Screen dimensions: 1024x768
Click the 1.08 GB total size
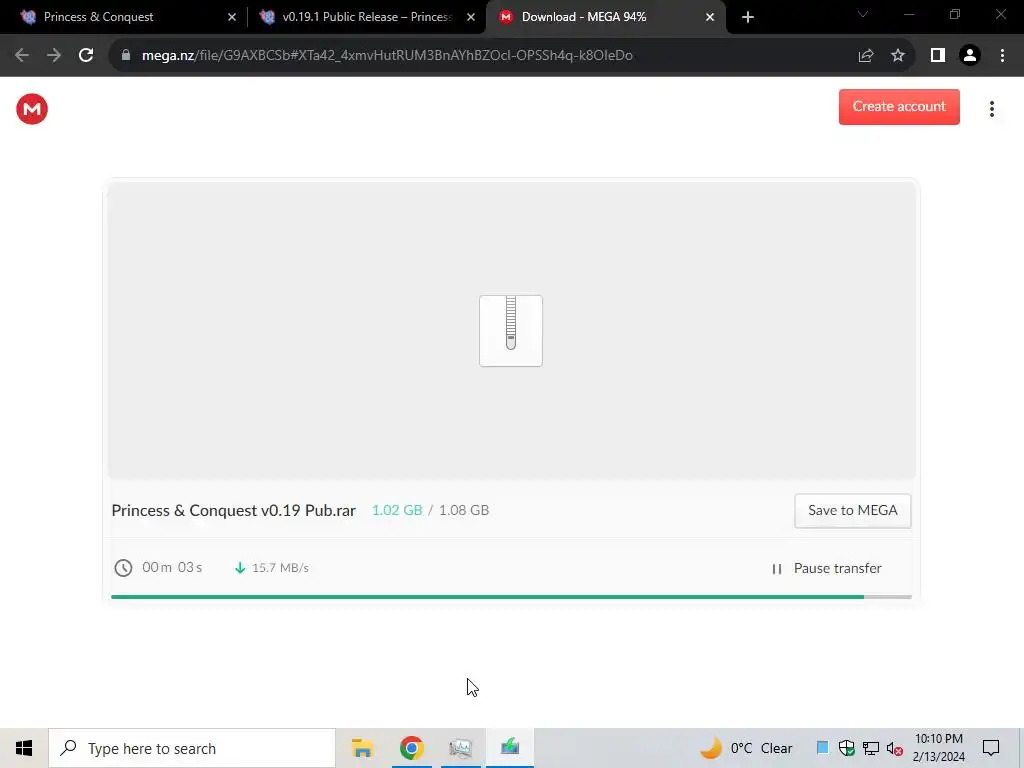(x=464, y=510)
